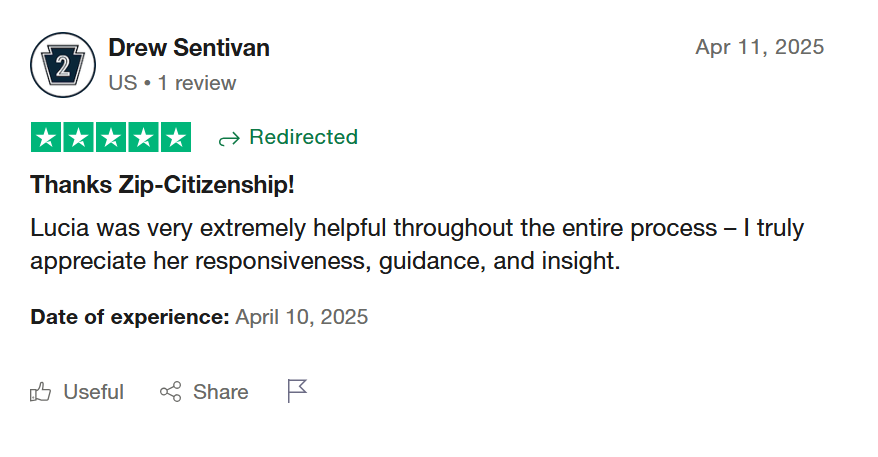This screenshot has width=878, height=457.
Task: Click the review body about Lucia
Action: click(x=417, y=244)
